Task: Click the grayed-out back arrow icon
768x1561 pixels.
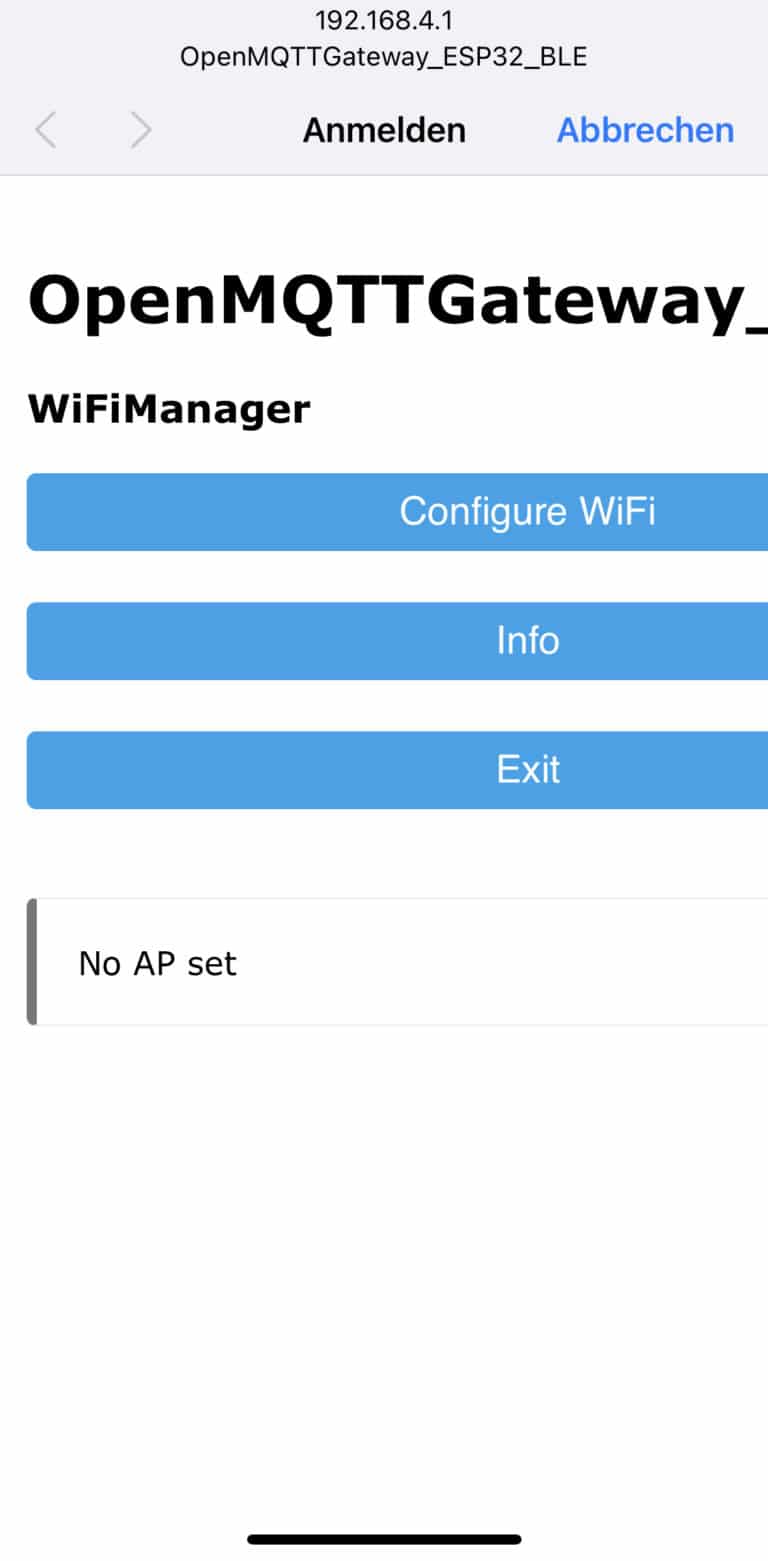Action: tap(44, 129)
